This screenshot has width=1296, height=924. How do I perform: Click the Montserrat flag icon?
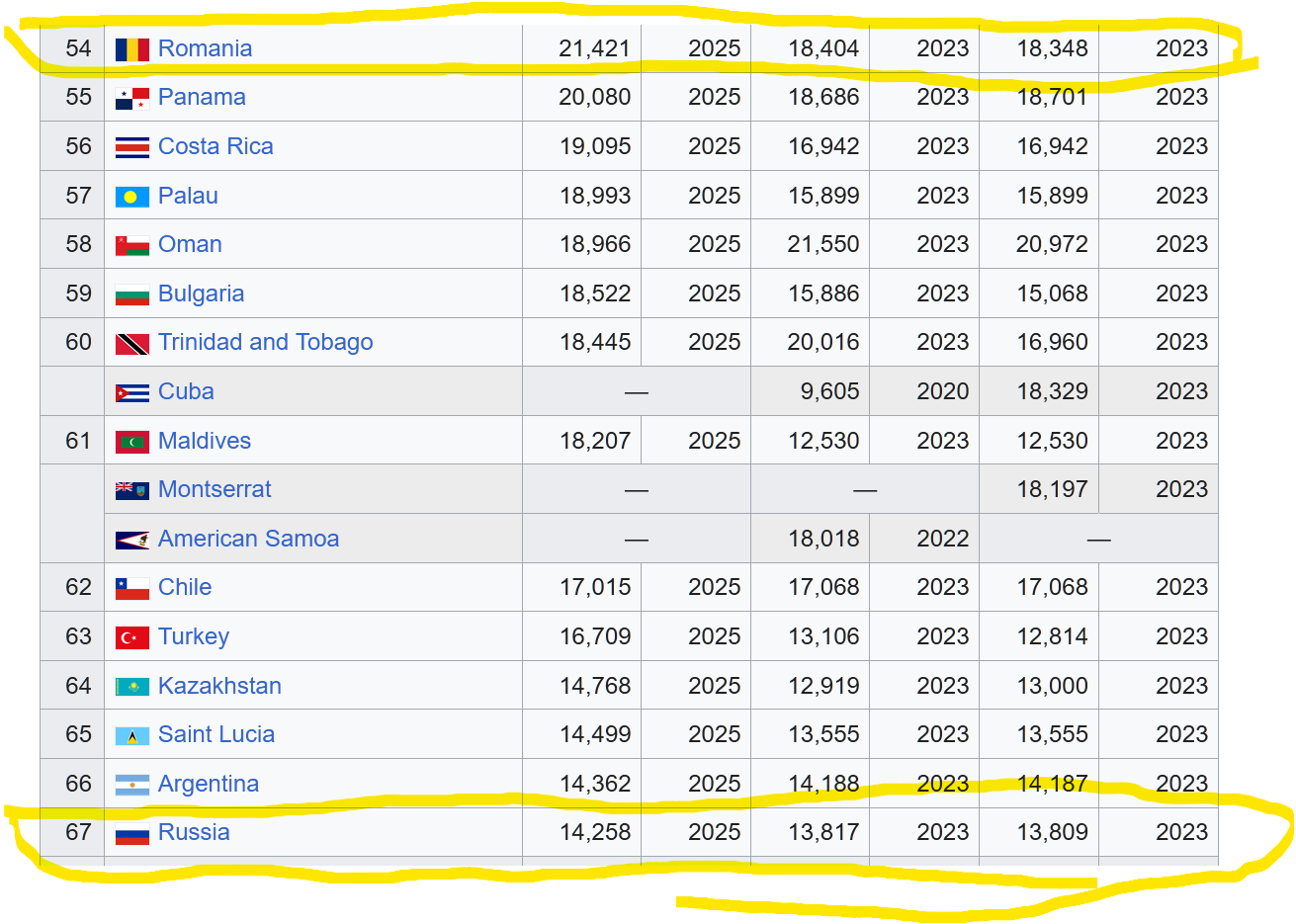coord(132,490)
